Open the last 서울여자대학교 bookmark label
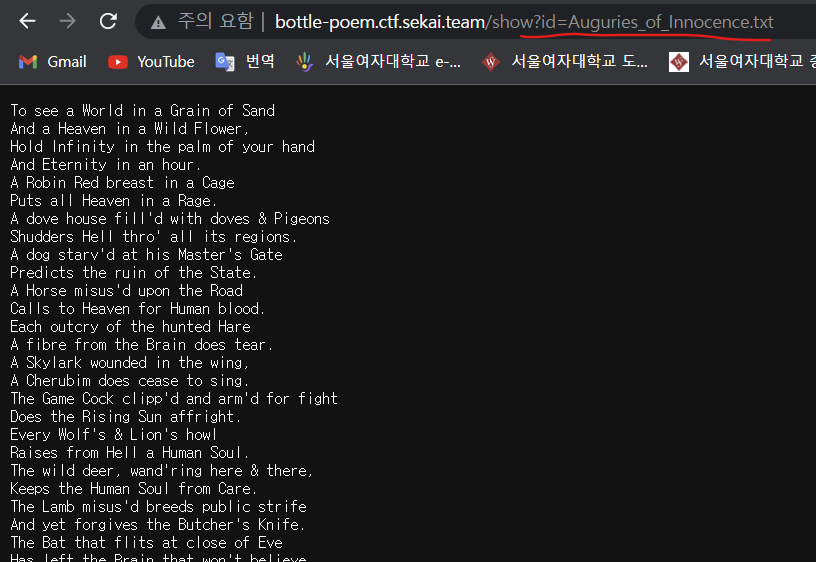 tap(757, 61)
